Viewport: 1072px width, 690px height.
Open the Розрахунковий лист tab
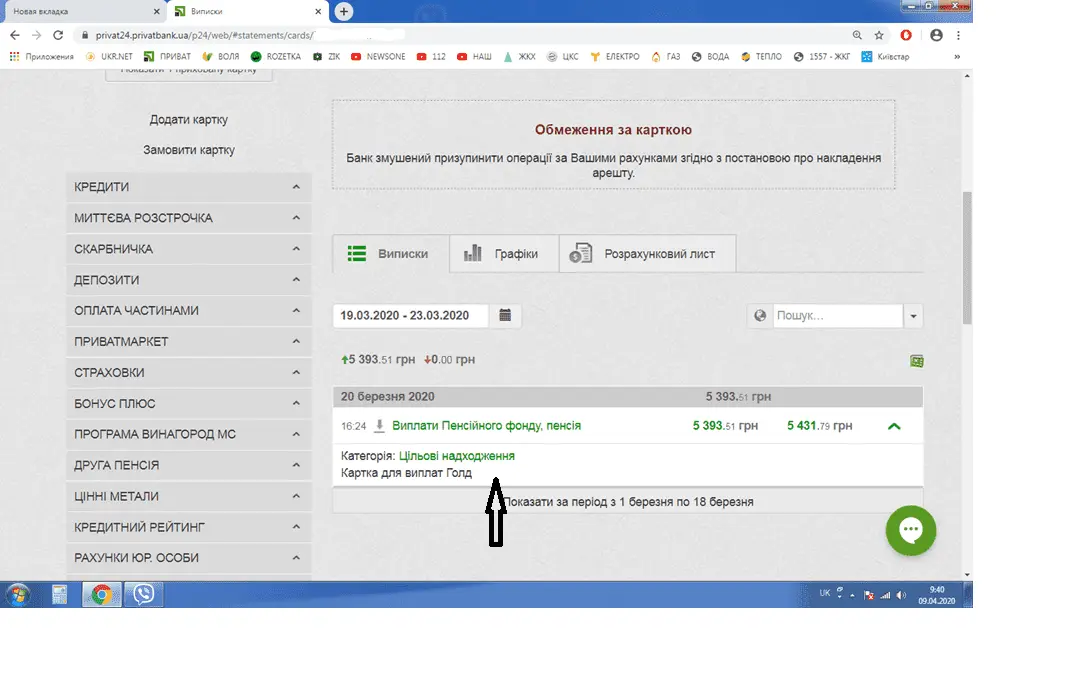[x=647, y=254]
